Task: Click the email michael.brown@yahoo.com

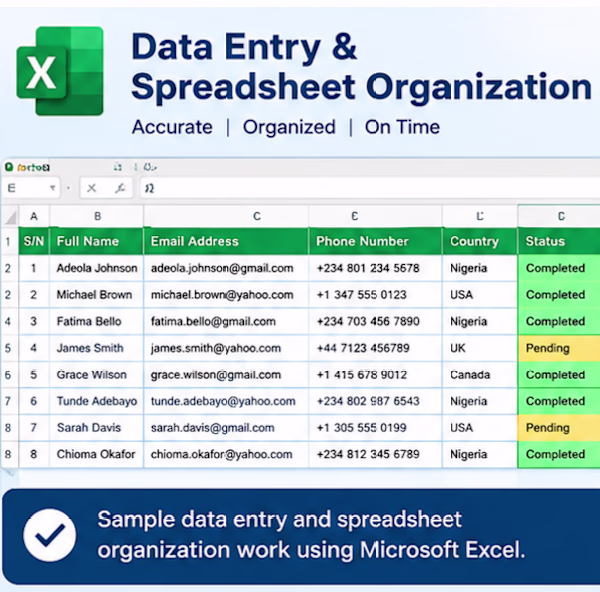Action: [222, 295]
